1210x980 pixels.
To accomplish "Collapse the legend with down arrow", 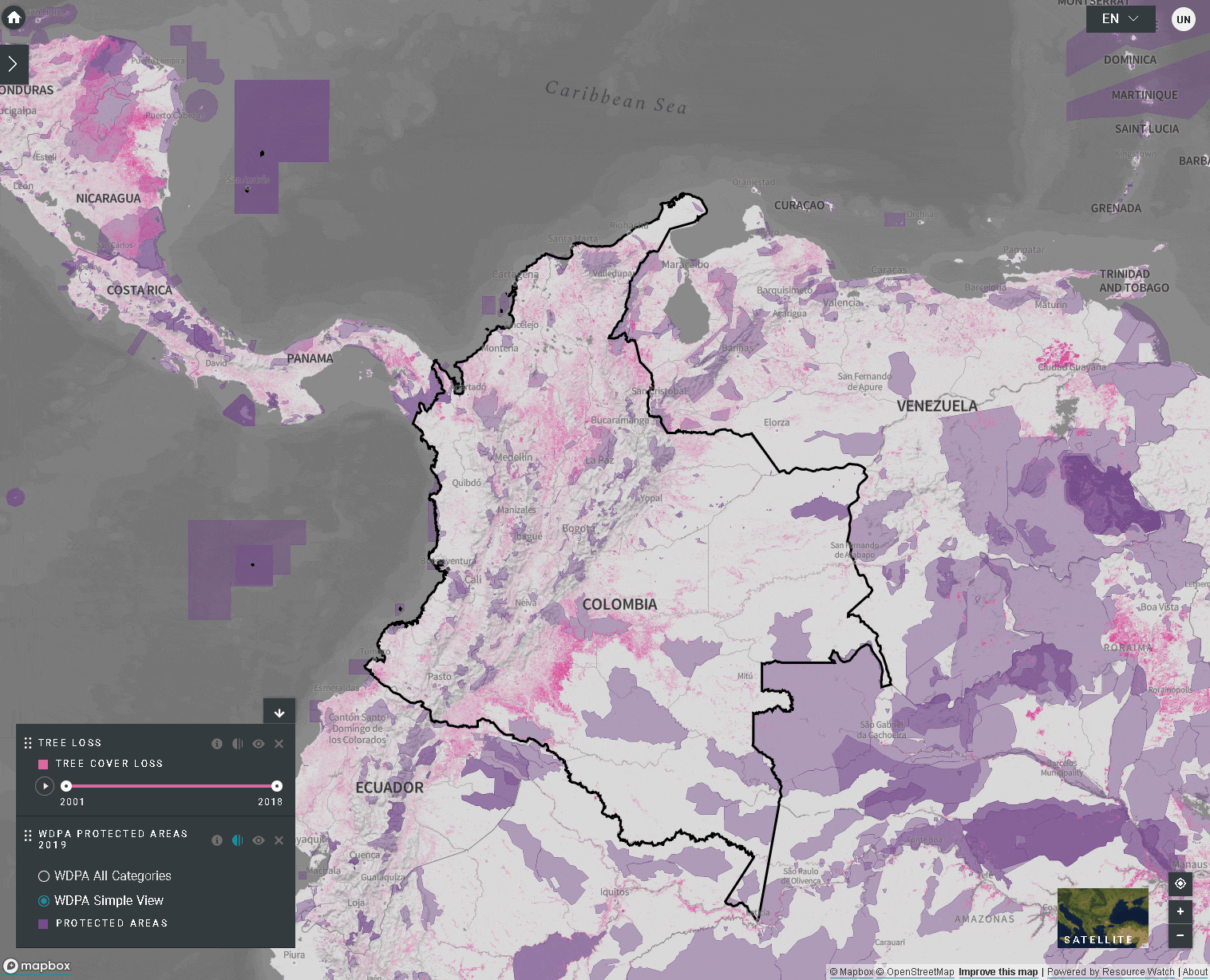I will coord(279,712).
